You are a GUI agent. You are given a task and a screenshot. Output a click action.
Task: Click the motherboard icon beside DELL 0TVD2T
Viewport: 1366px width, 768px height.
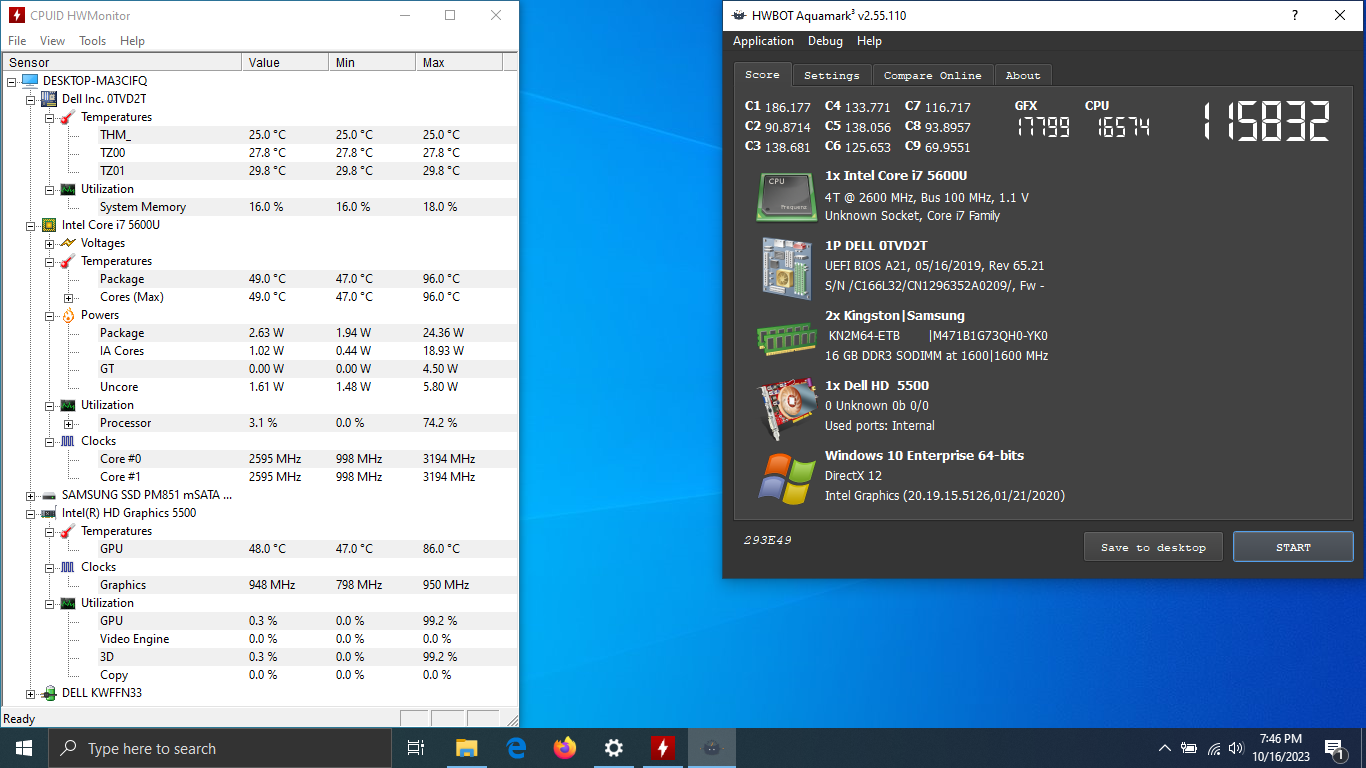pyautogui.click(x=786, y=268)
